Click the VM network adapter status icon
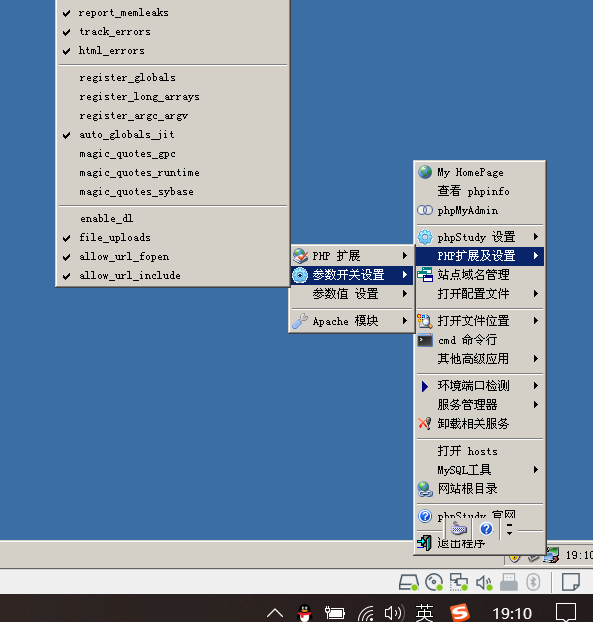Viewport: 593px width, 622px height. coord(459,582)
